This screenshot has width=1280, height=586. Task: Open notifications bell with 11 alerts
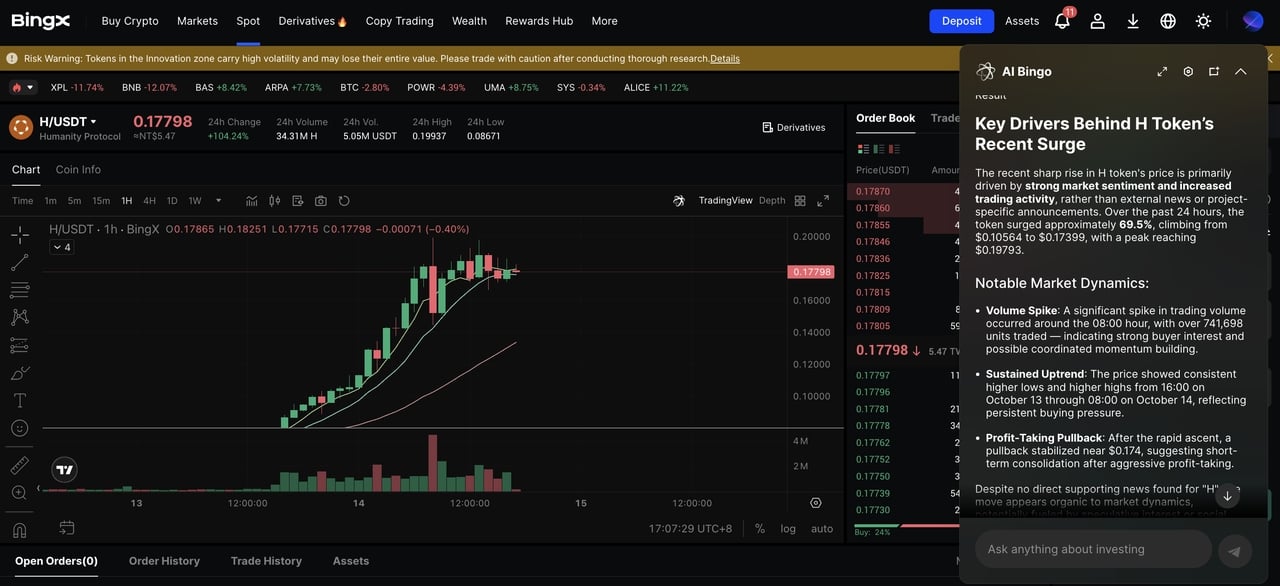pos(1062,21)
